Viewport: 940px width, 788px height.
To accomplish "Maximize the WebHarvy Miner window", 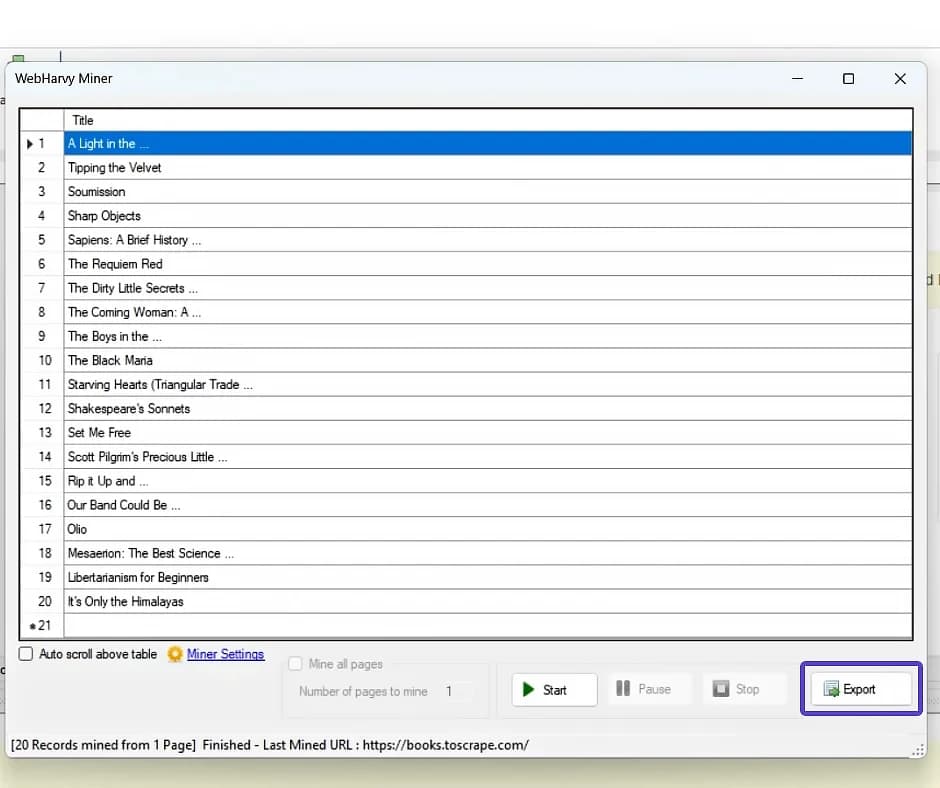I will pos(848,79).
